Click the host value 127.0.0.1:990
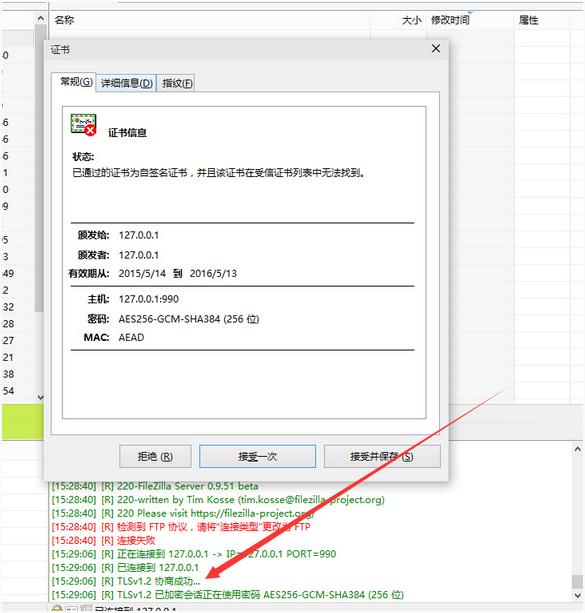 tap(149, 299)
